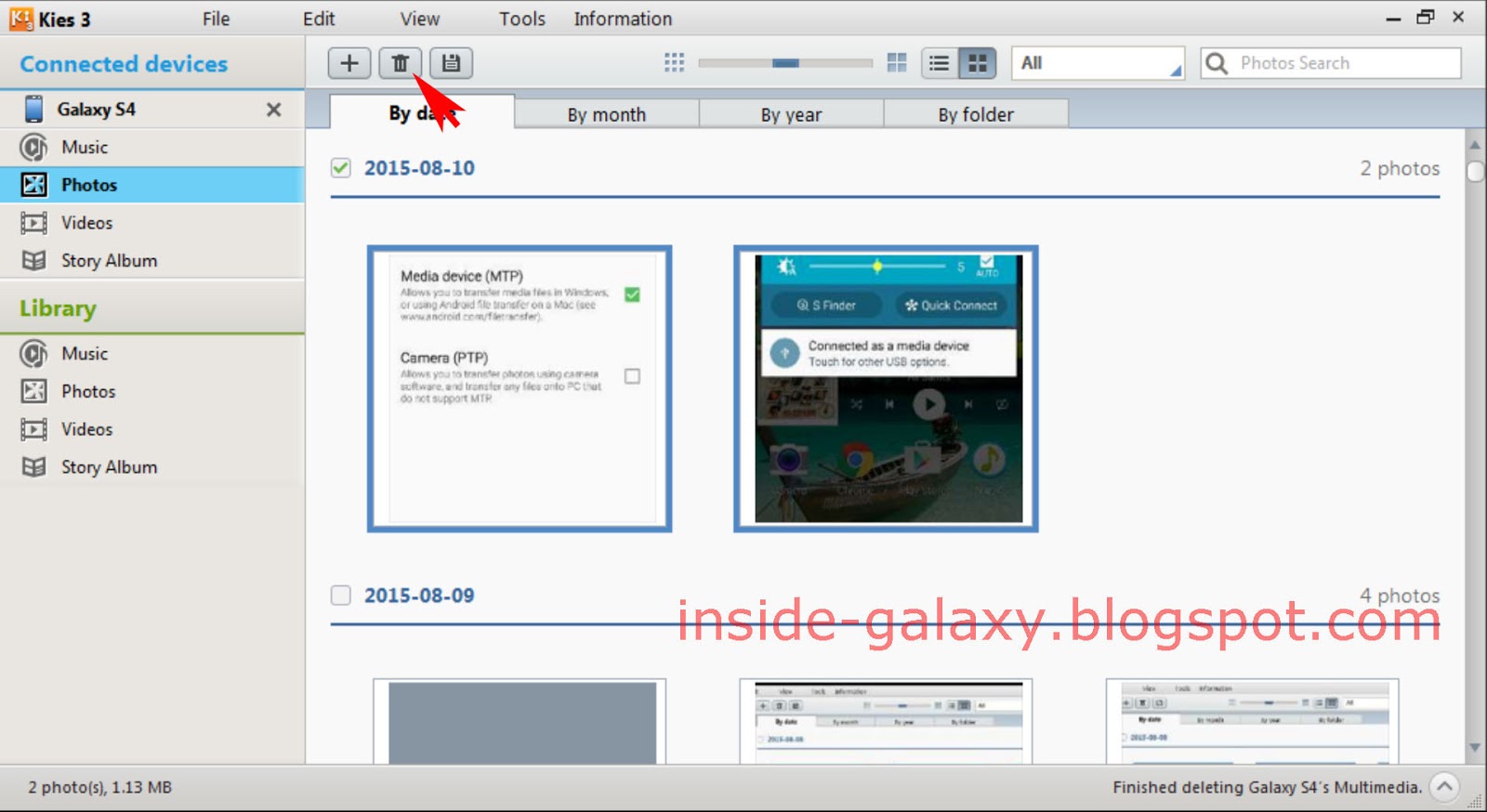Open Photos in Library

click(x=152, y=391)
